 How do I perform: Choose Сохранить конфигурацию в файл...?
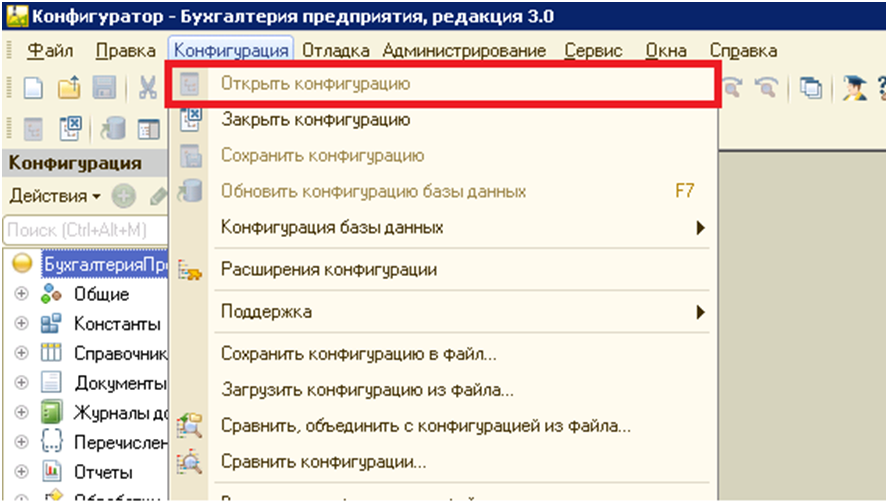click(x=443, y=354)
